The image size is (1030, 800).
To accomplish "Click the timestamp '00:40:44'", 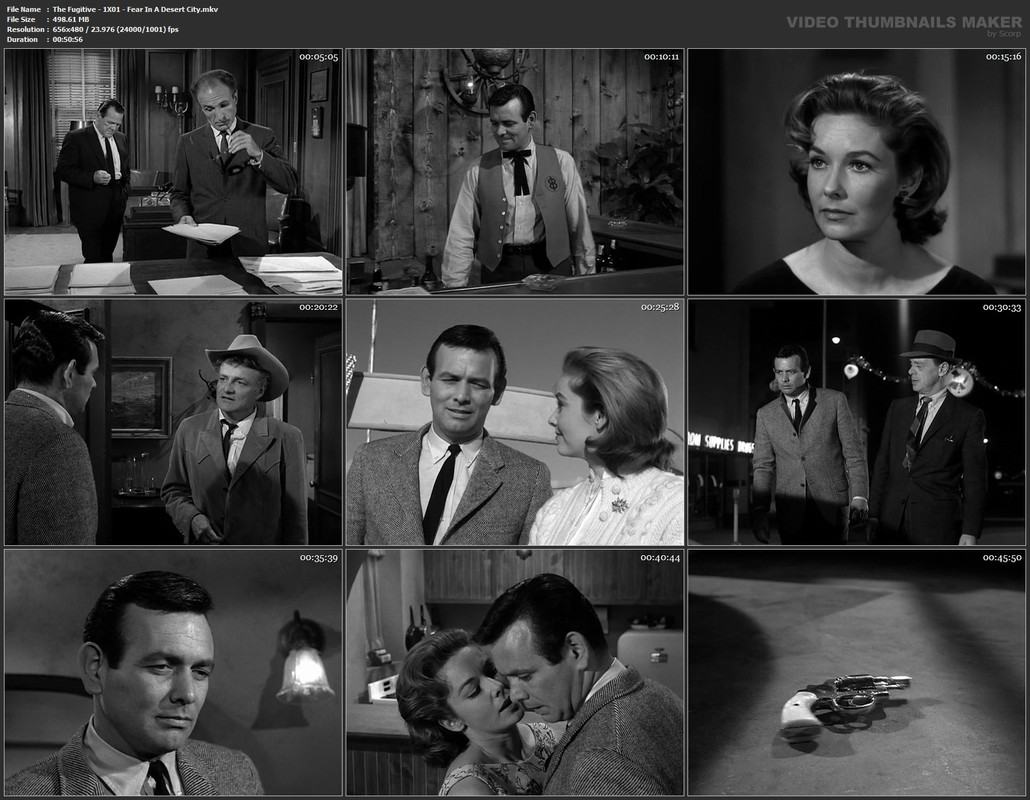I will pyautogui.click(x=660, y=558).
